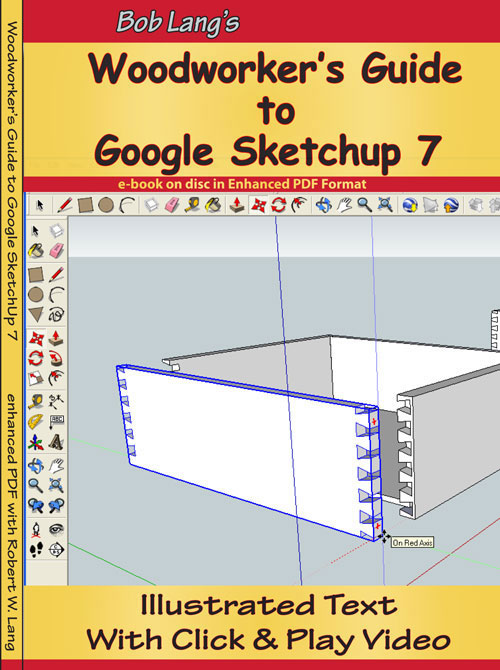
Task: Choose the Follow Me tool
Action: coord(56,358)
